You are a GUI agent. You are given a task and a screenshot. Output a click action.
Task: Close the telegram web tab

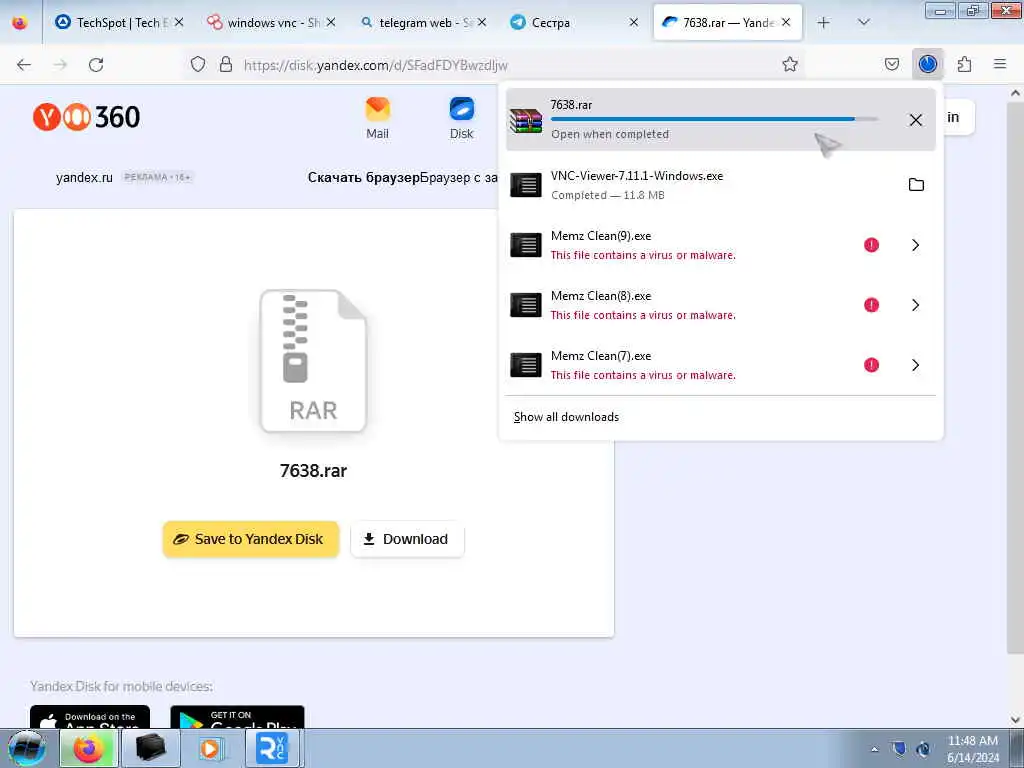pyautogui.click(x=482, y=23)
